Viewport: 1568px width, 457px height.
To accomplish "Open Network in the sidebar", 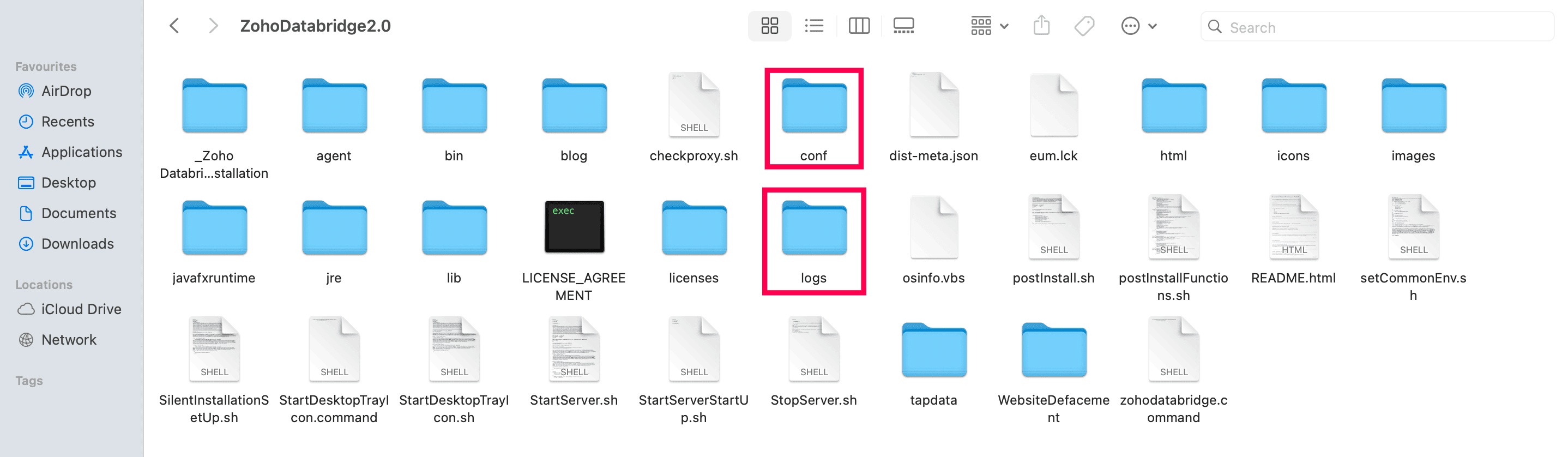I will point(58,340).
